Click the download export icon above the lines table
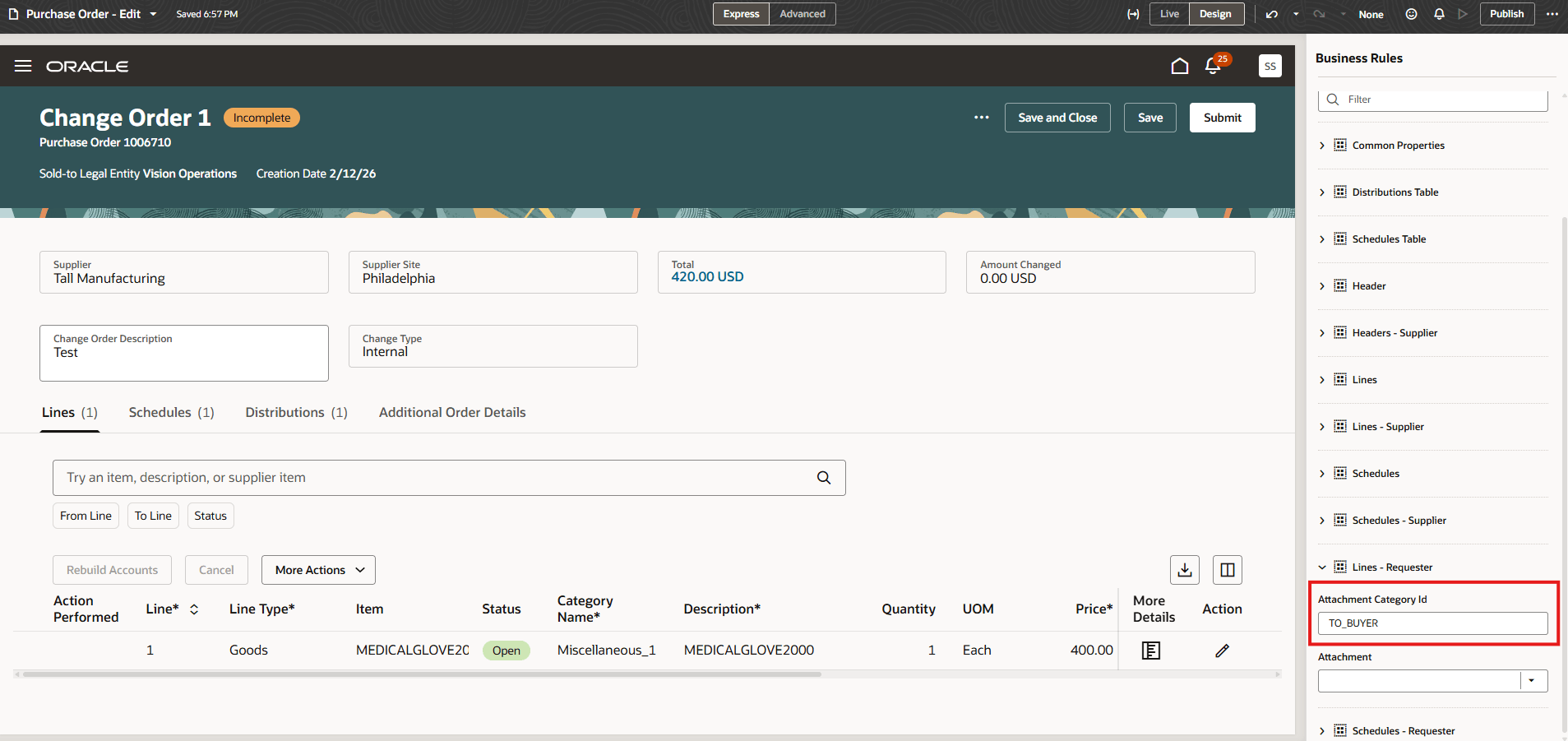 tap(1184, 569)
